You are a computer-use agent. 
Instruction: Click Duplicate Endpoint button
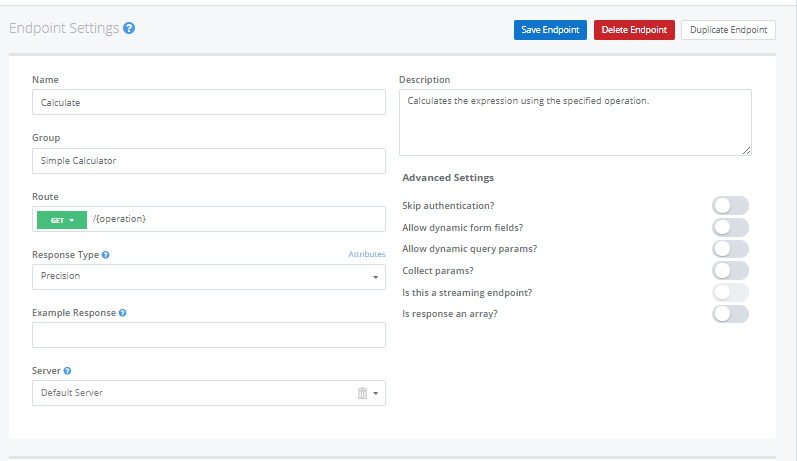coord(728,30)
